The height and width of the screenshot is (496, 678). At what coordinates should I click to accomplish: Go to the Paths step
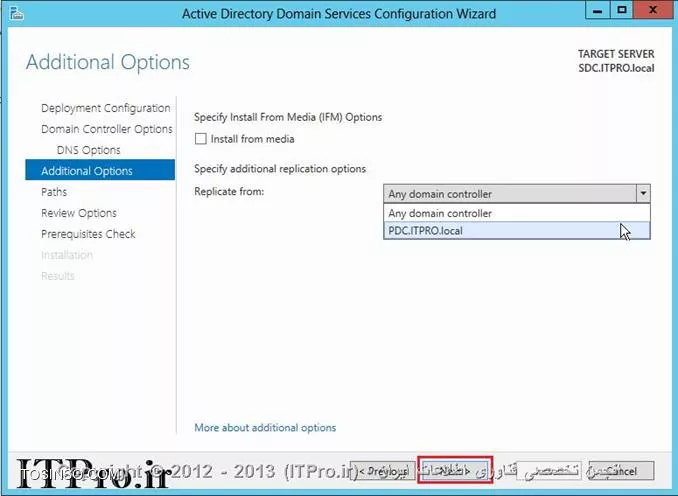[54, 192]
